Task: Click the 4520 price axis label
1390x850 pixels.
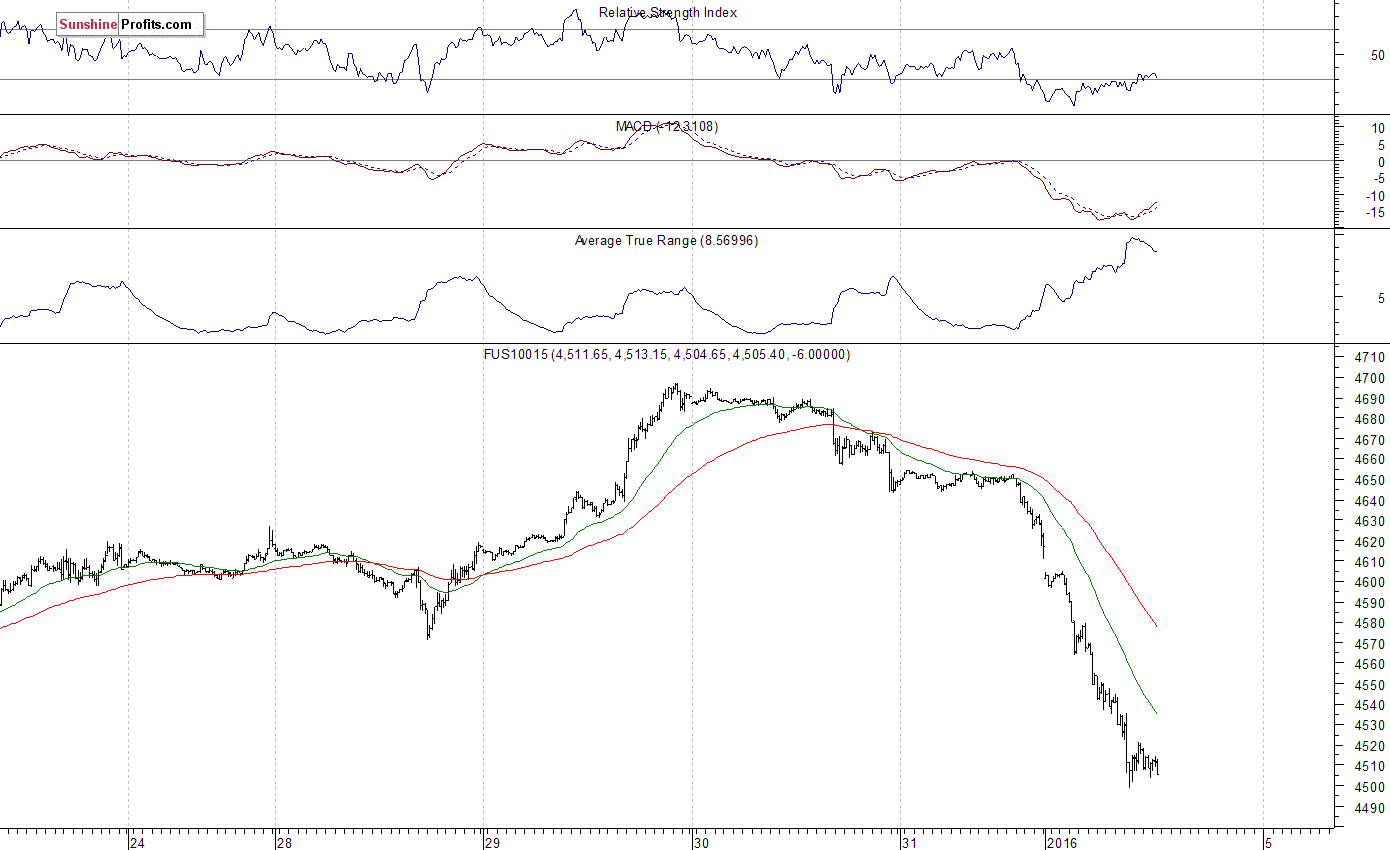Action: (x=1371, y=747)
